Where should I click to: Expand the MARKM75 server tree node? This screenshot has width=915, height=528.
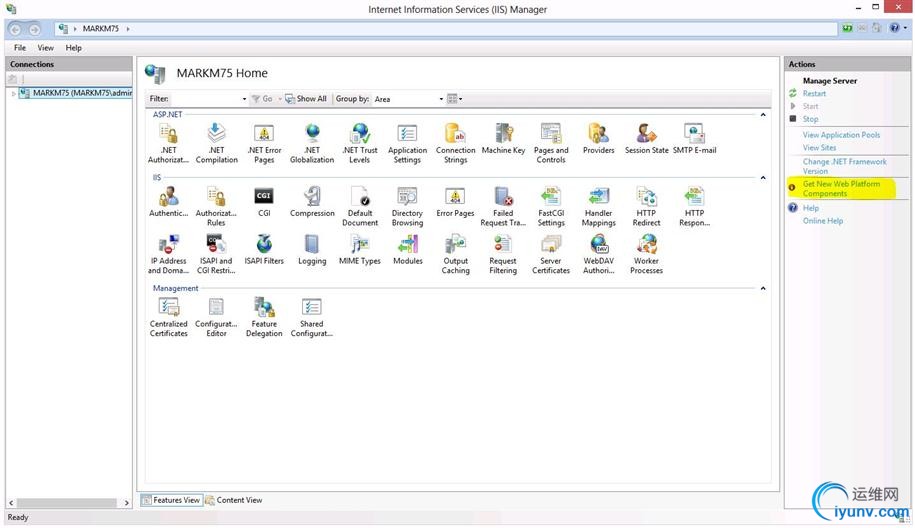pos(13,94)
